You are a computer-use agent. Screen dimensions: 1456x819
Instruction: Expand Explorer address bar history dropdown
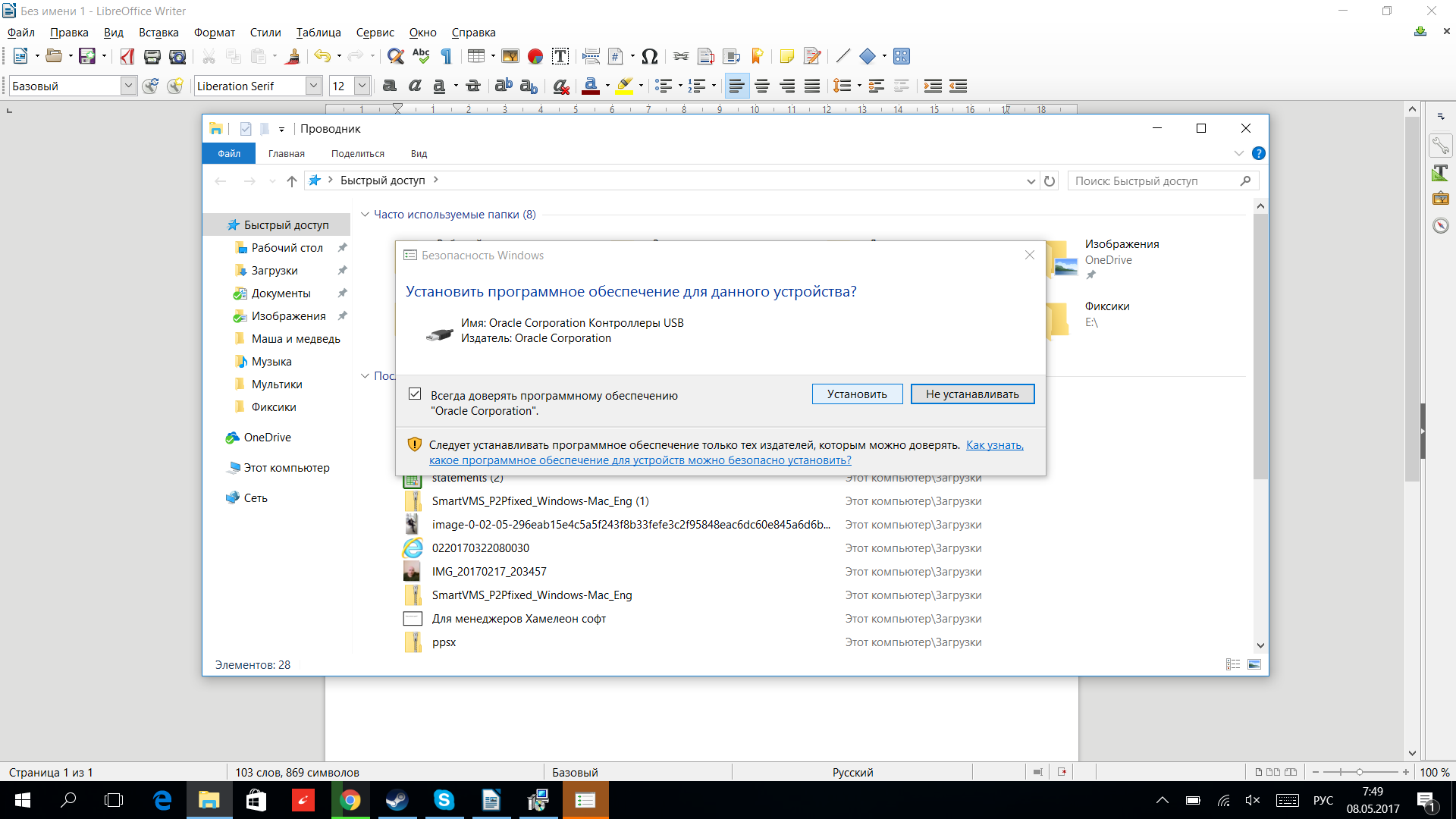point(1031,180)
